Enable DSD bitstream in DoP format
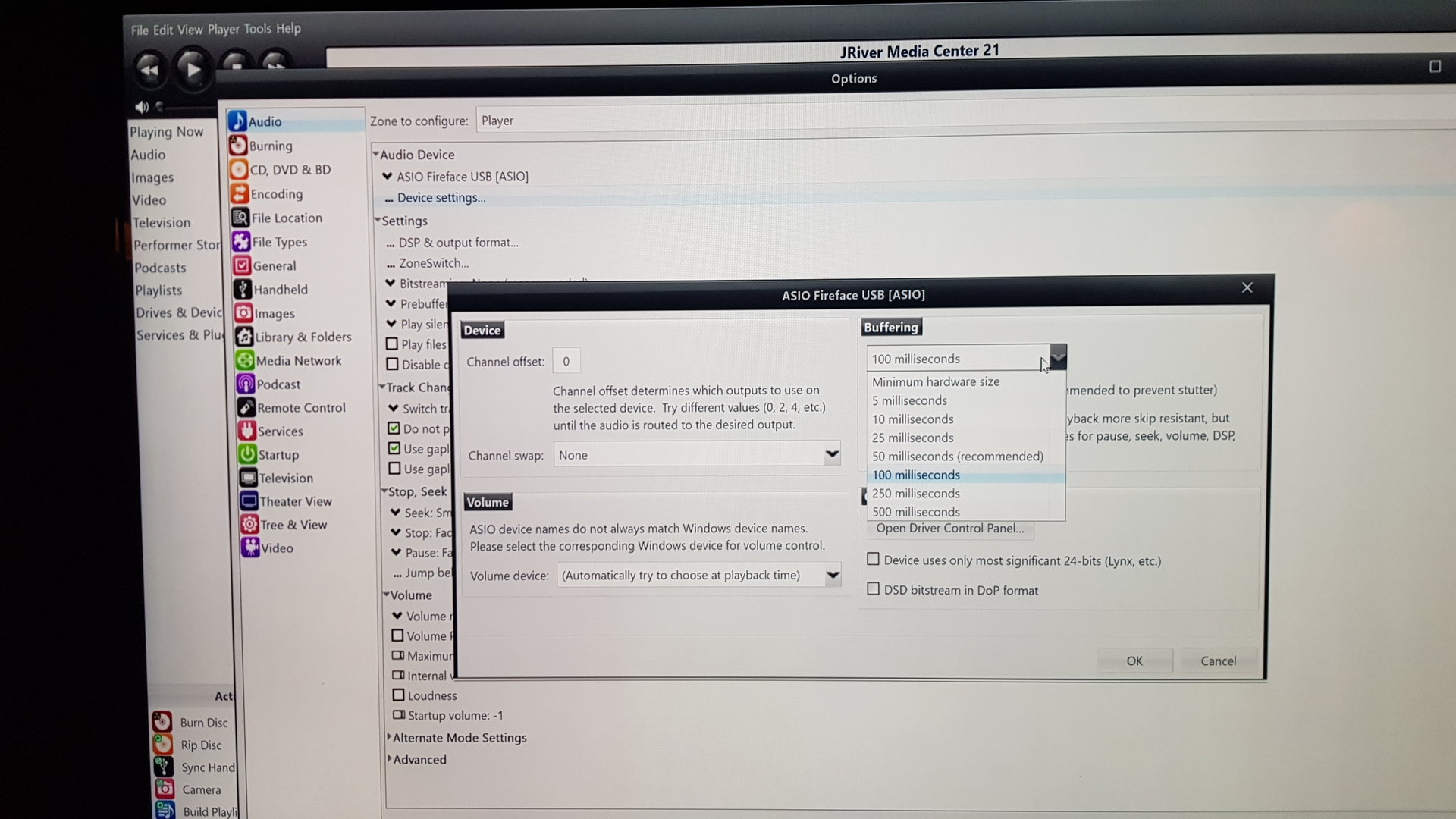The width and height of the screenshot is (1456, 819). 874,589
